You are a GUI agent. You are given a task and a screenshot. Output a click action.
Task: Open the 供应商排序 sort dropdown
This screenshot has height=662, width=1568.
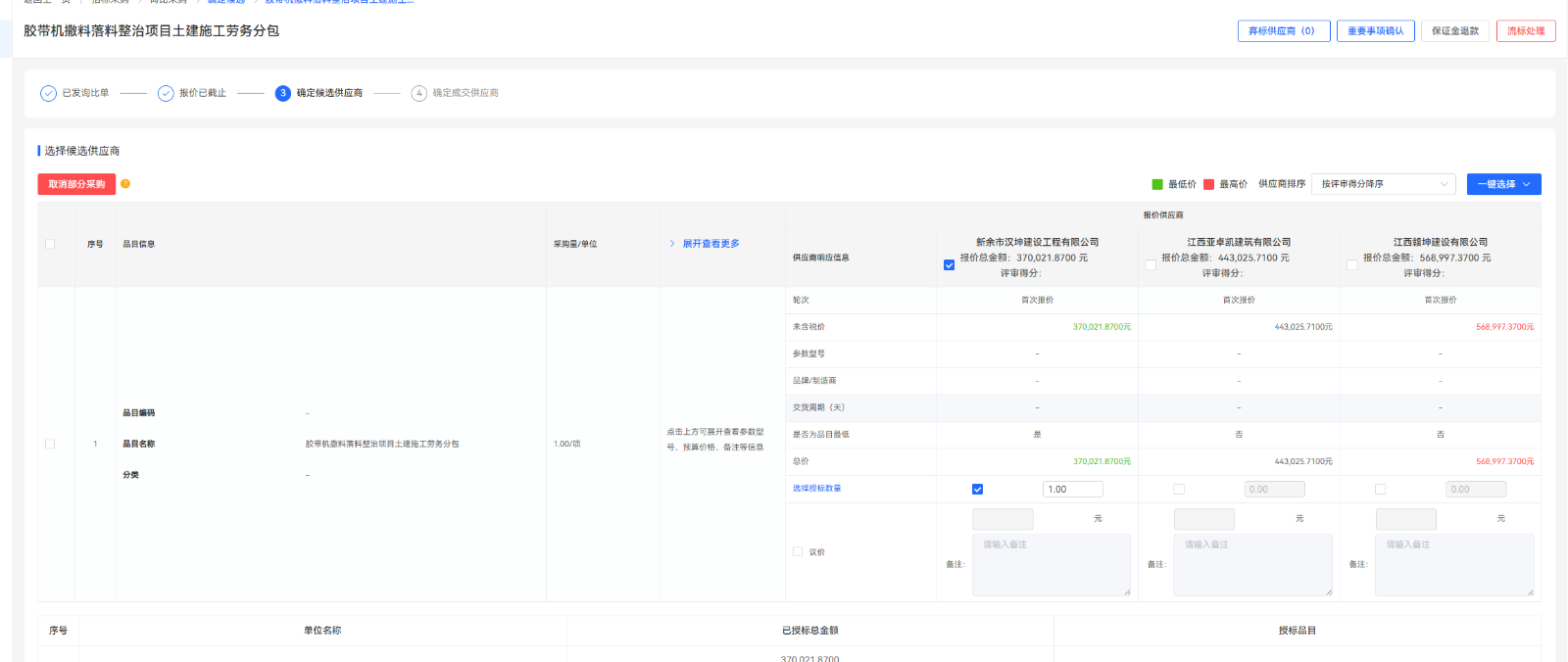(x=1383, y=184)
